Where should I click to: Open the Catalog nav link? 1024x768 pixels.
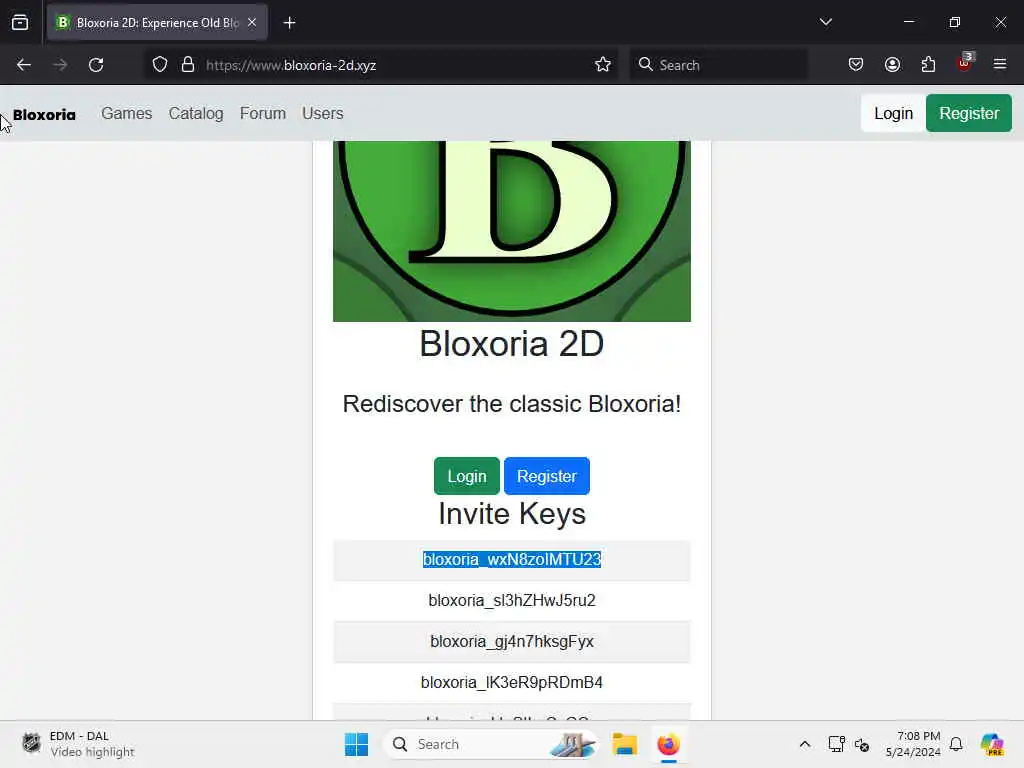[x=196, y=114]
